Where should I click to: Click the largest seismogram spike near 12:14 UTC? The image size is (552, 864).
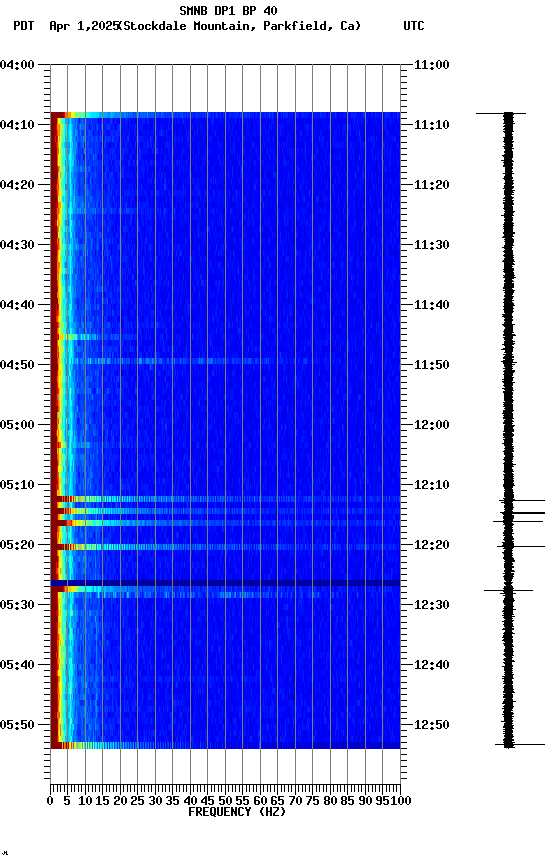(523, 513)
